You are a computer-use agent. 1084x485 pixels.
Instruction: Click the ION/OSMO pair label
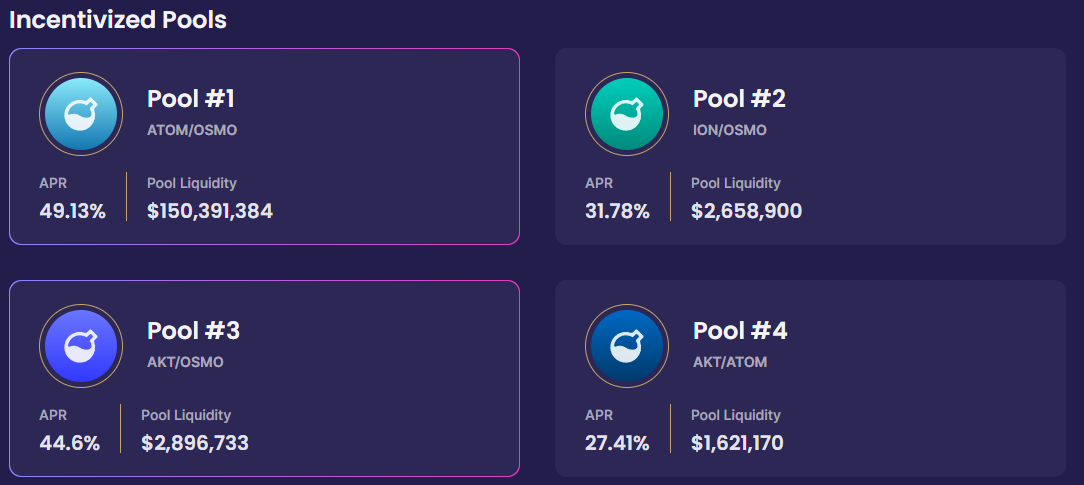[x=729, y=130]
